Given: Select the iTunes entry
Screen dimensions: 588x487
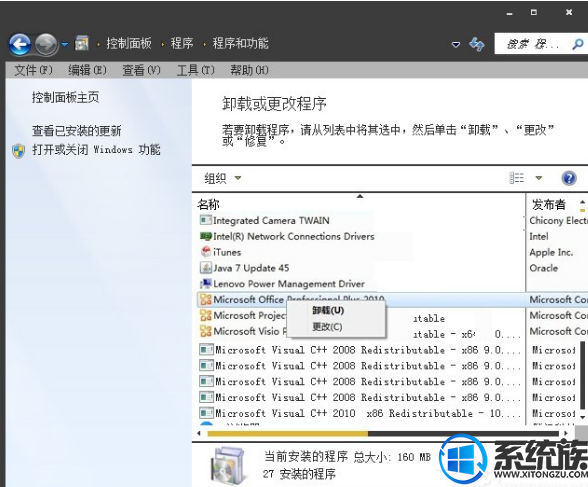Looking at the screenshot, I should (227, 252).
